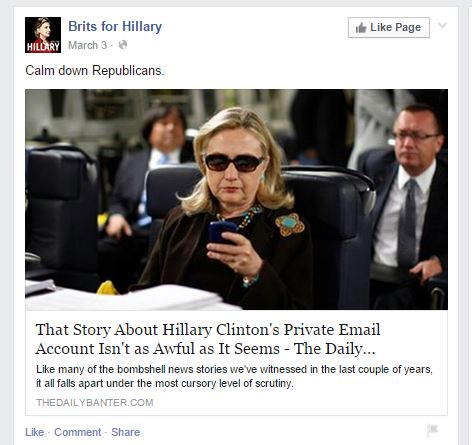
Task: Expand the post options chevron dropdown
Action: tap(442, 25)
